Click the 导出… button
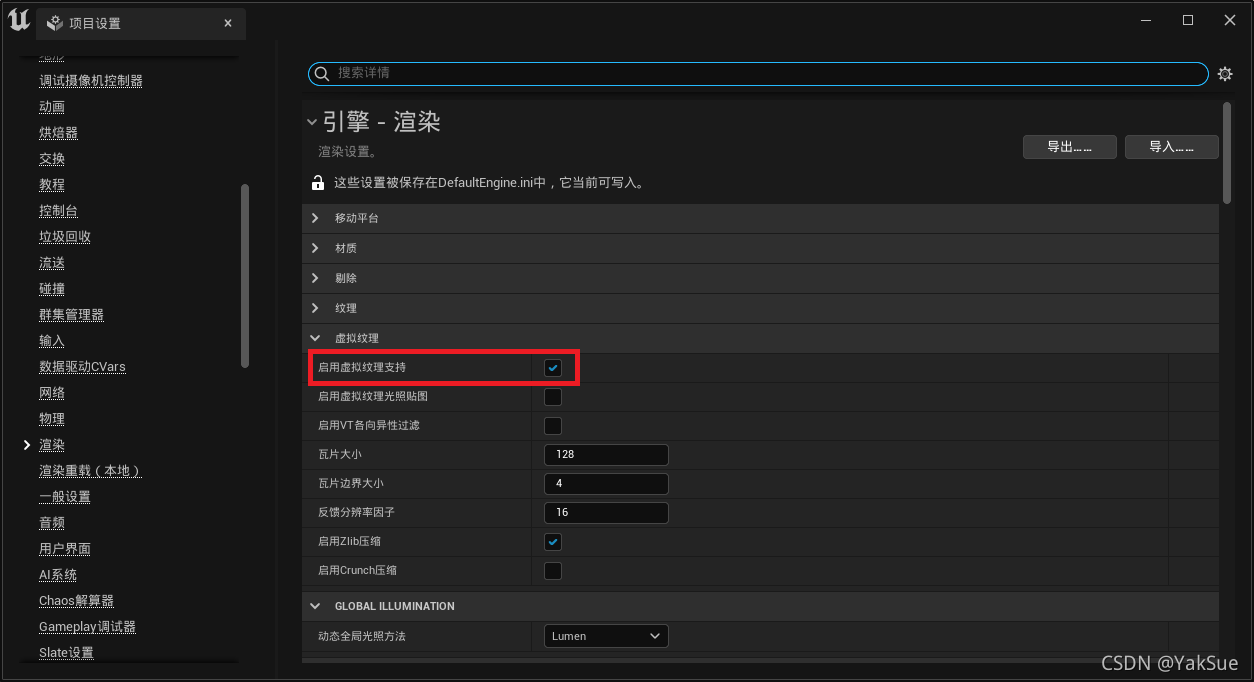The width and height of the screenshot is (1254, 682). coord(1069,146)
